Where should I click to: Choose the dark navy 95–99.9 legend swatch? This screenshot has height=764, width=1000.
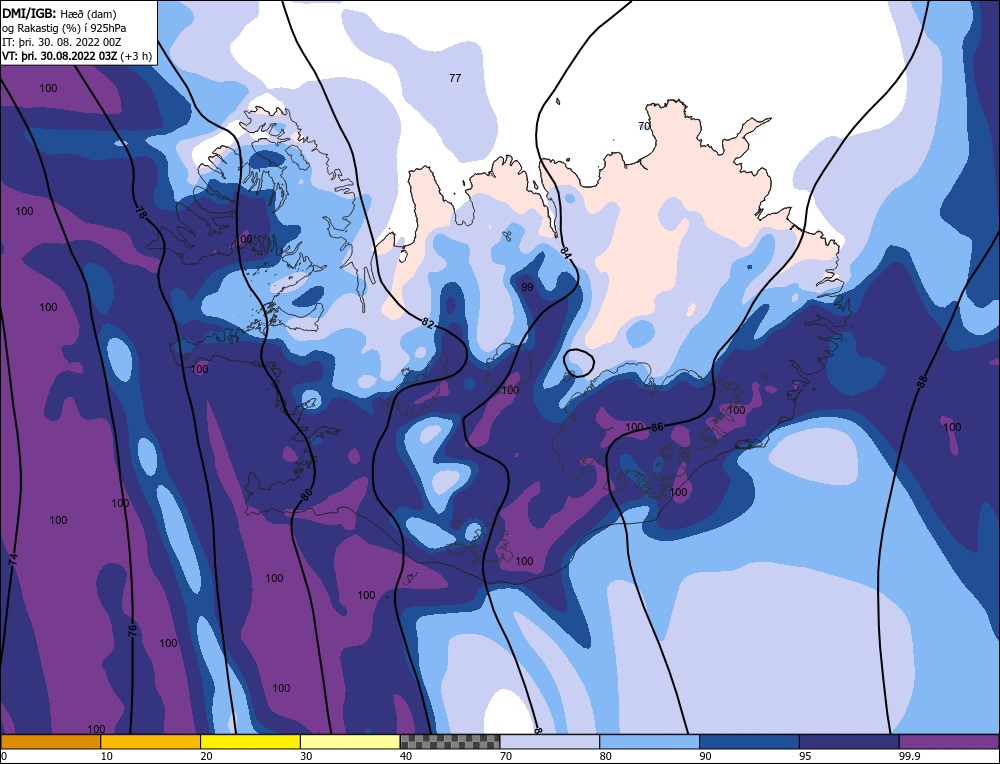[849, 741]
